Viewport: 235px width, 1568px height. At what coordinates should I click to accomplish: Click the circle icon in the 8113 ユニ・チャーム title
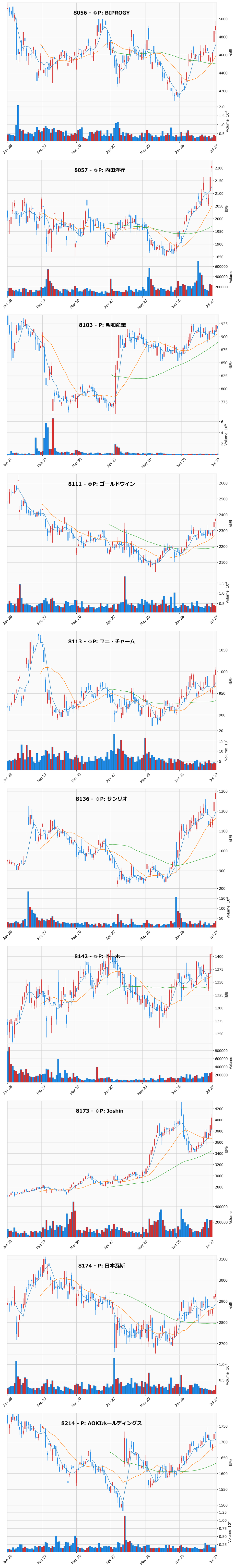(90, 642)
